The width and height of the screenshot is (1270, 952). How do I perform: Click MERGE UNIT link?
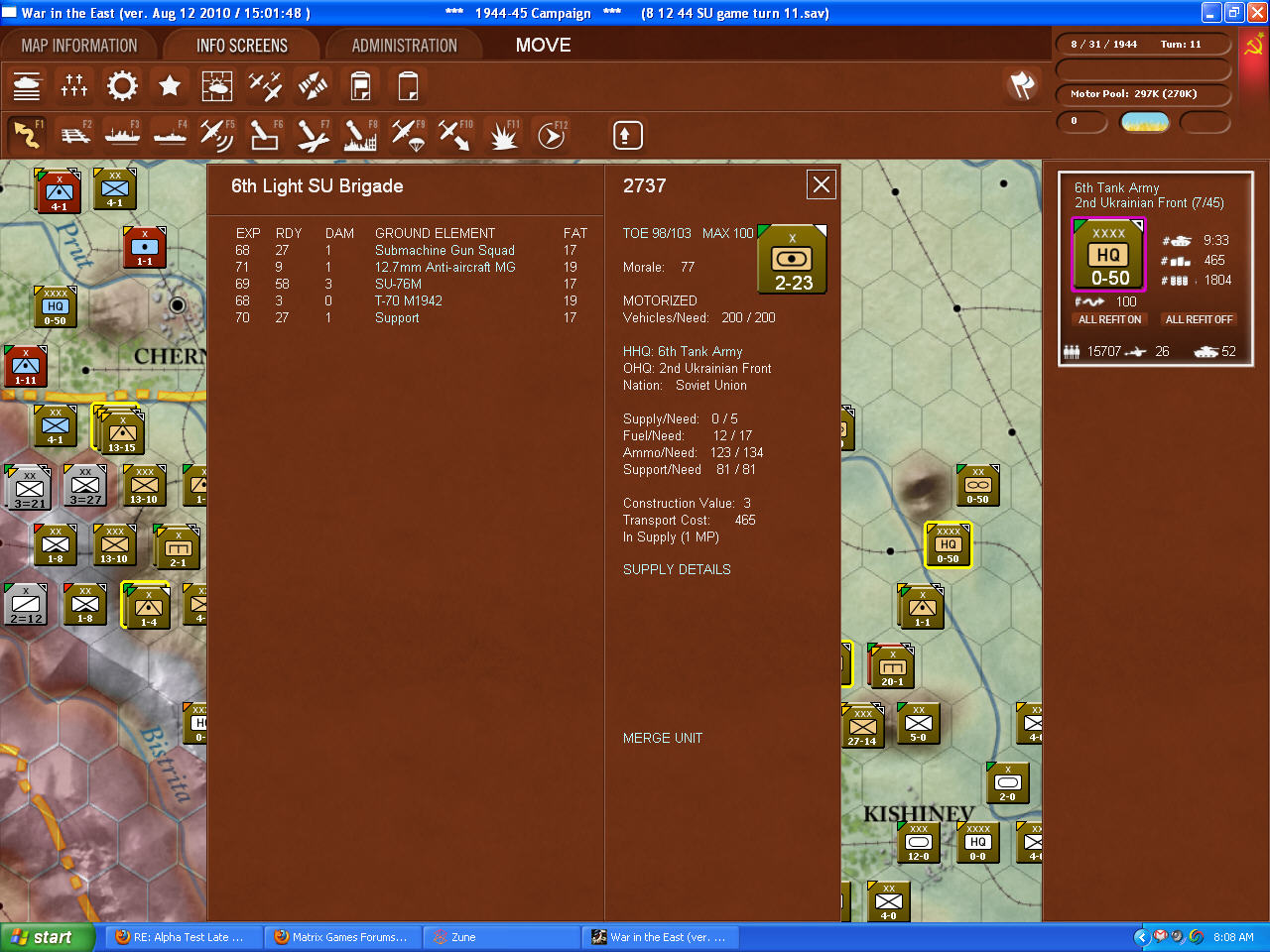tap(663, 738)
